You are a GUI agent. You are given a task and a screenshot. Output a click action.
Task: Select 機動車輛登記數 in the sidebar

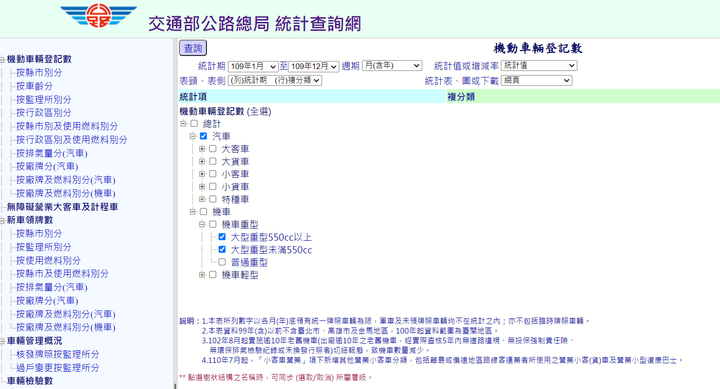(x=39, y=59)
